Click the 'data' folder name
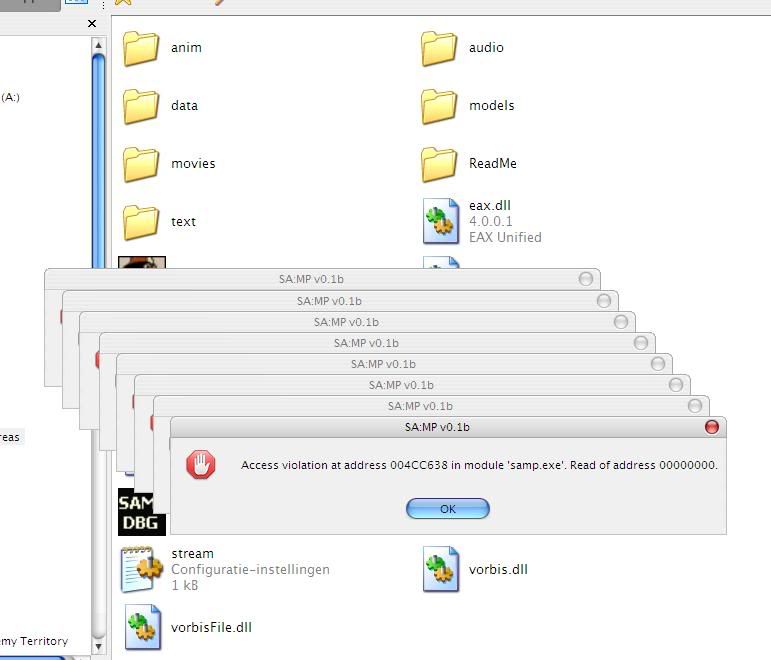This screenshot has width=771, height=660. [184, 106]
